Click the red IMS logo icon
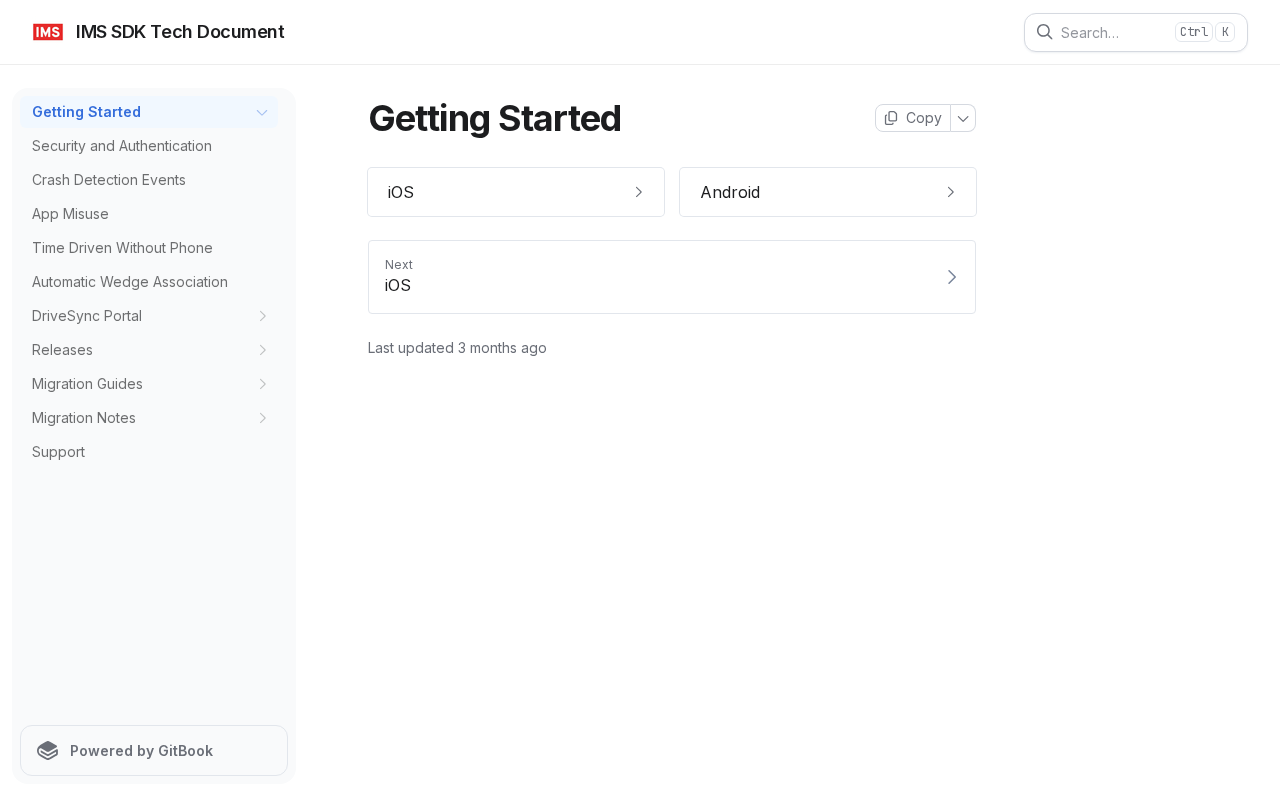This screenshot has height=800, width=1280. click(48, 32)
